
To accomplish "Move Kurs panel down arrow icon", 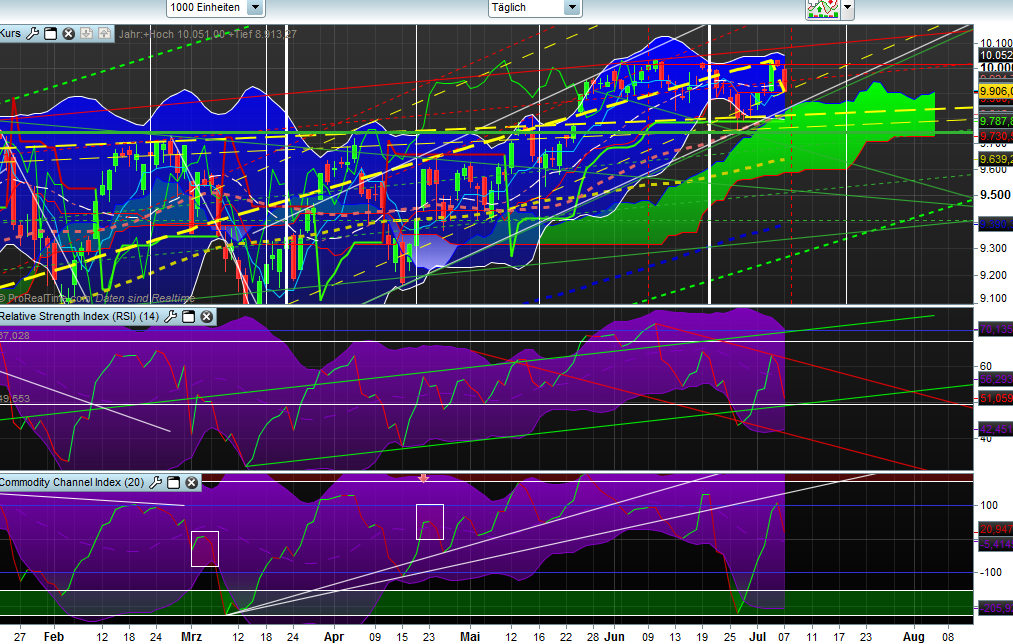I will (x=87, y=34).
